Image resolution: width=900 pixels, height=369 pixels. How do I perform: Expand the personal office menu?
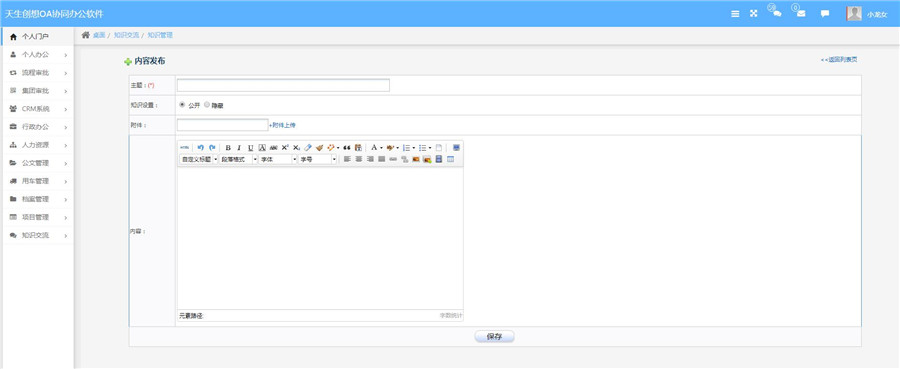(x=38, y=55)
